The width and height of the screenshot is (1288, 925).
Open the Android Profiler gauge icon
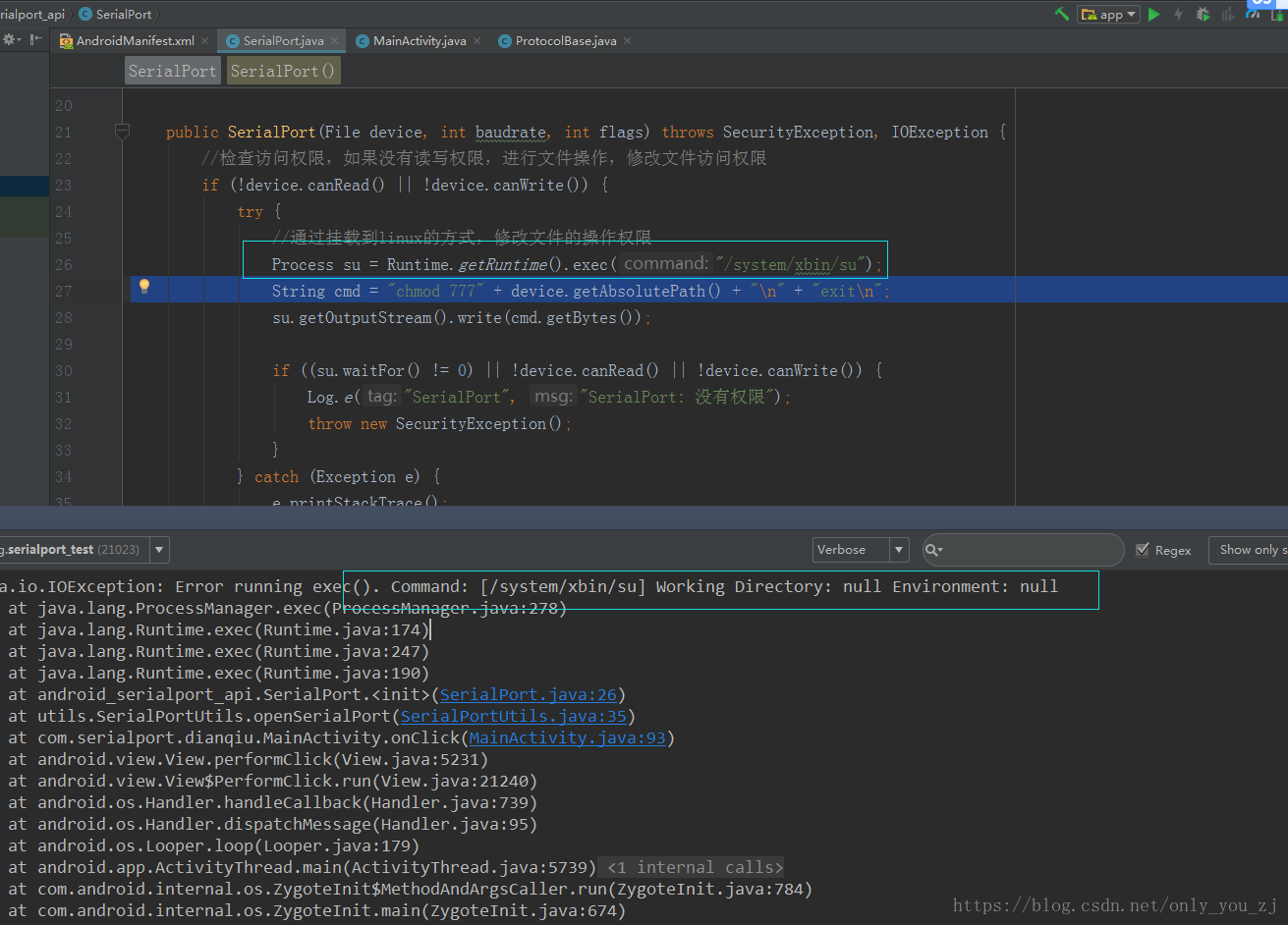pyautogui.click(x=1251, y=16)
